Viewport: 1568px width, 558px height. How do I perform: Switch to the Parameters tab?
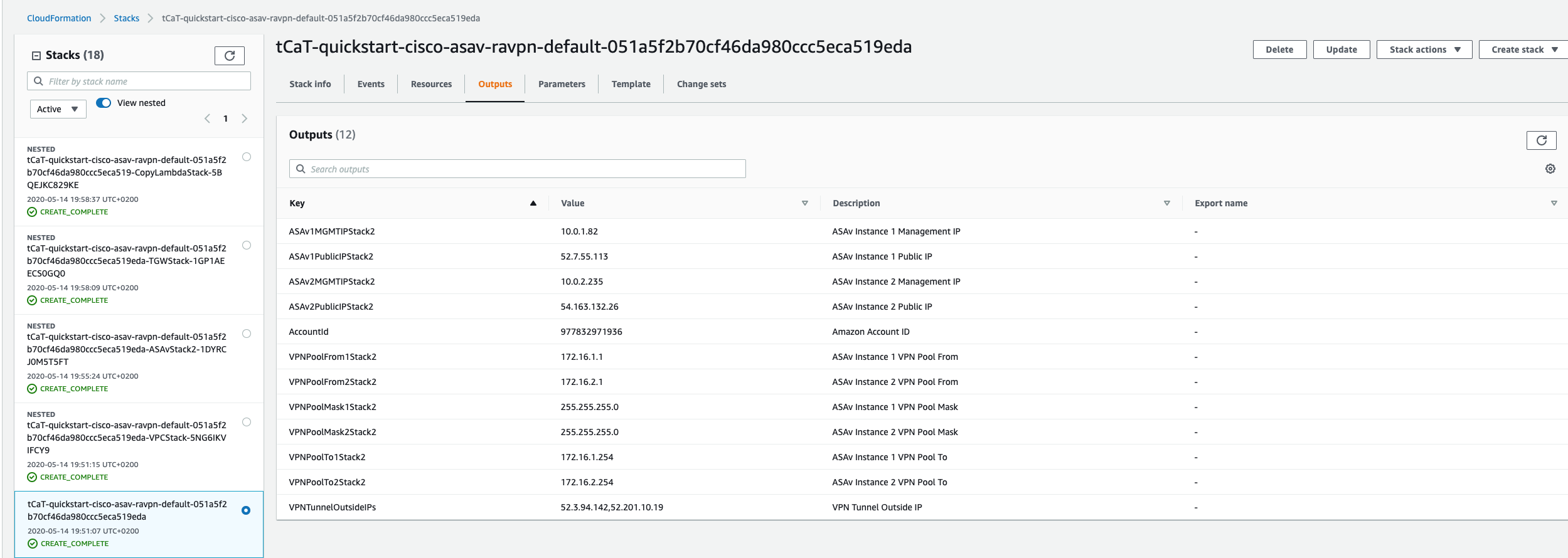click(x=562, y=84)
